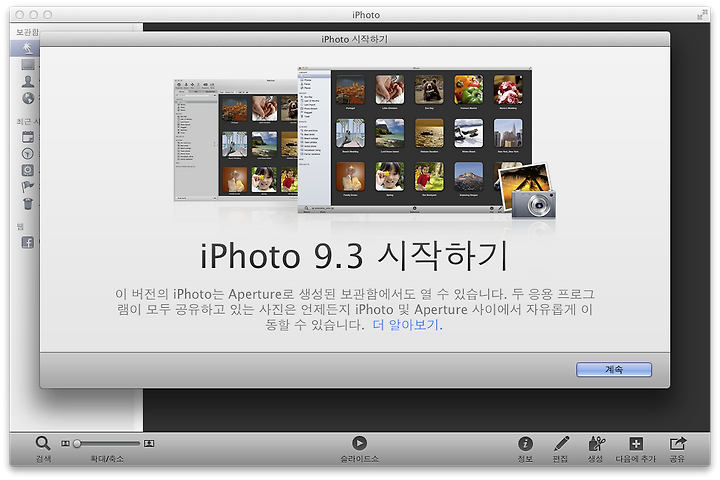Select the Flagged flag sidebar icon
The height and width of the screenshot is (480, 720).
[x=28, y=186]
